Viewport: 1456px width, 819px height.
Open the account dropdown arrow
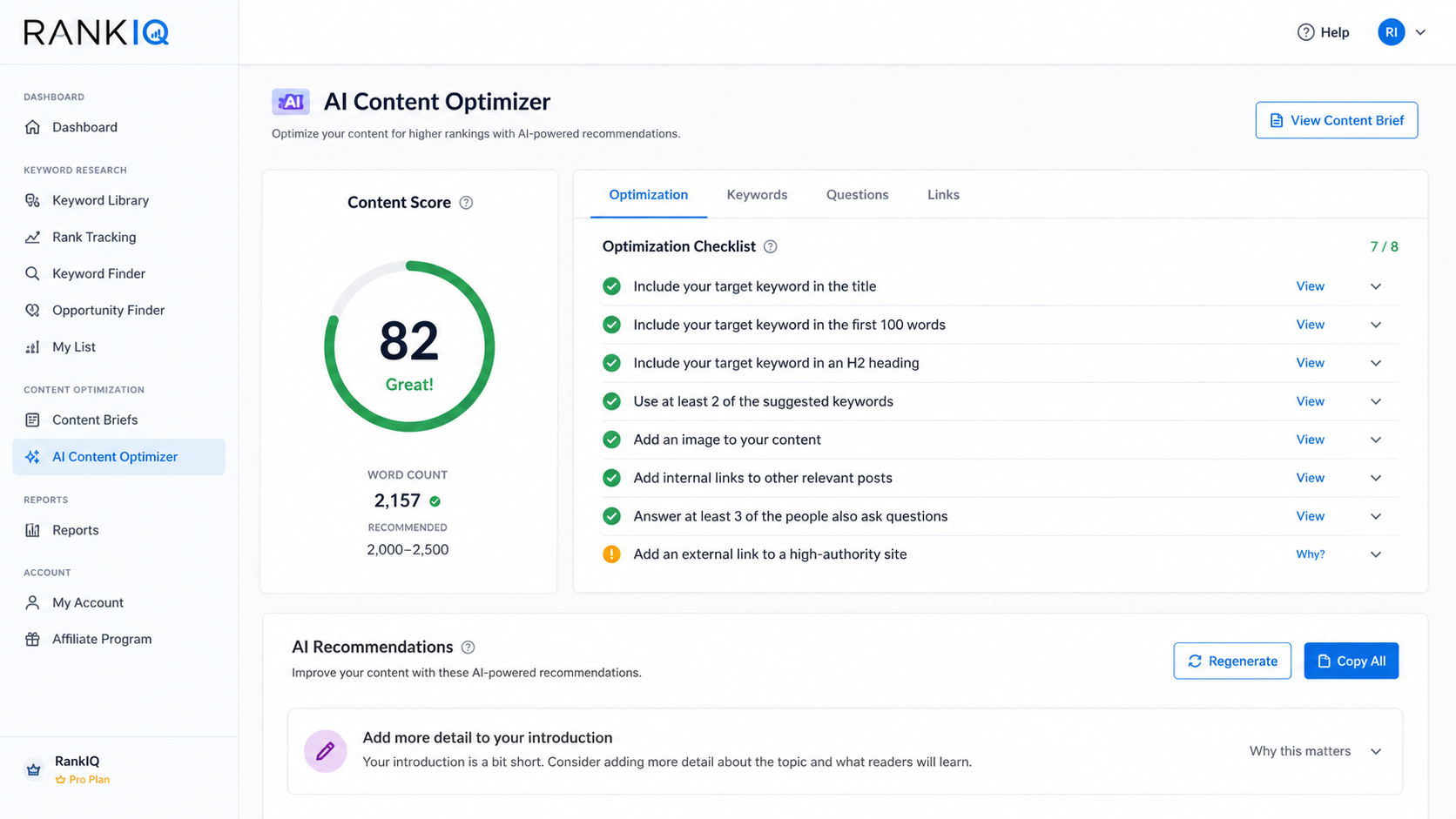1420,32
